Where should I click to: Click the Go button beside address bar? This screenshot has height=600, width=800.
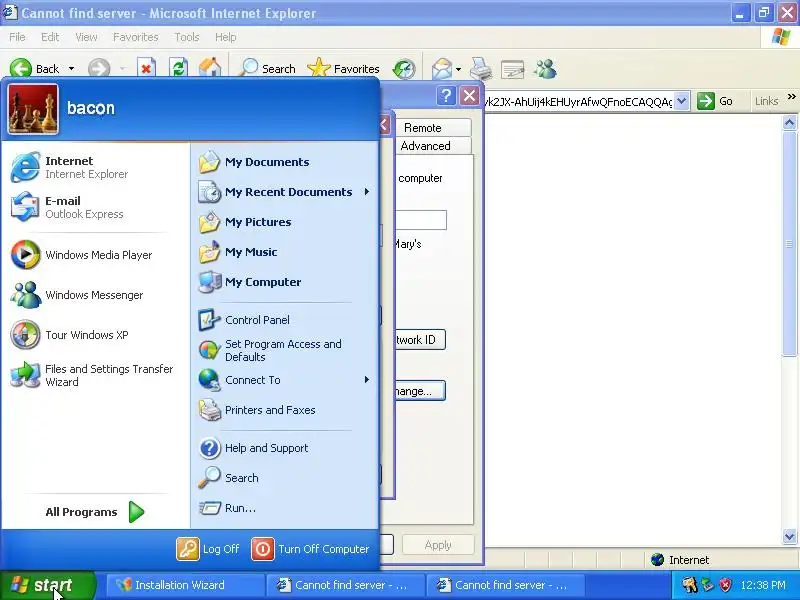coord(715,101)
